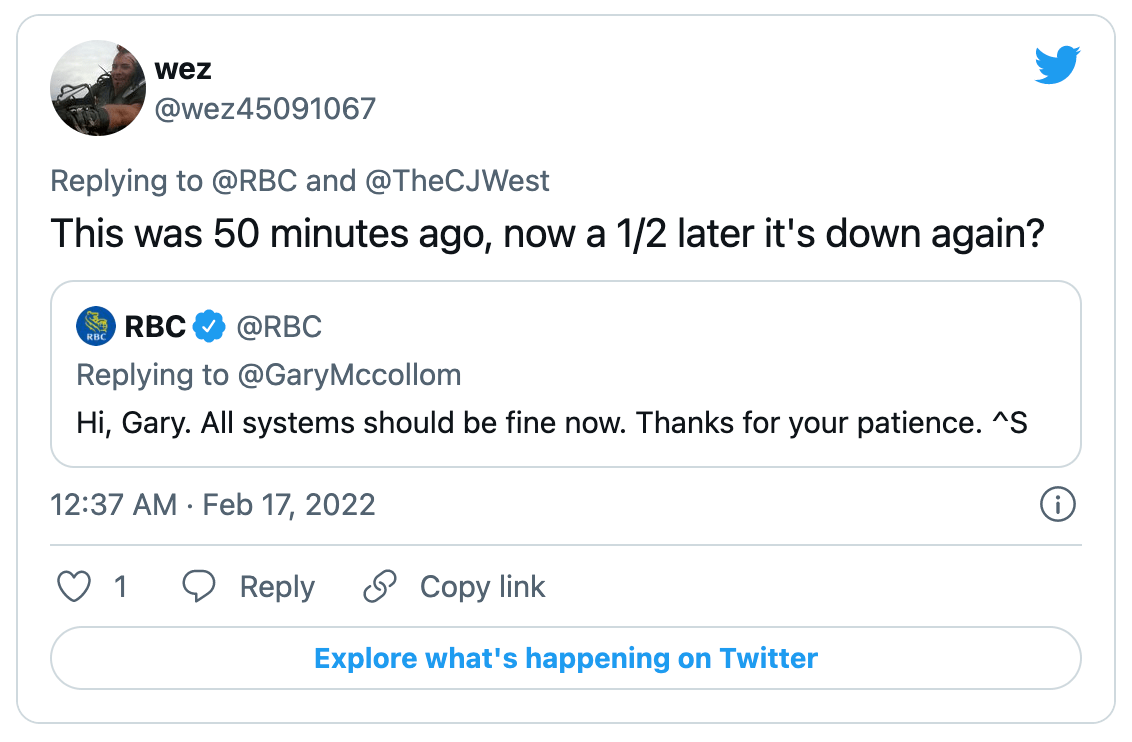The width and height of the screenshot is (1132, 742).
Task: Like the tweet with the heart icon
Action: tap(74, 587)
